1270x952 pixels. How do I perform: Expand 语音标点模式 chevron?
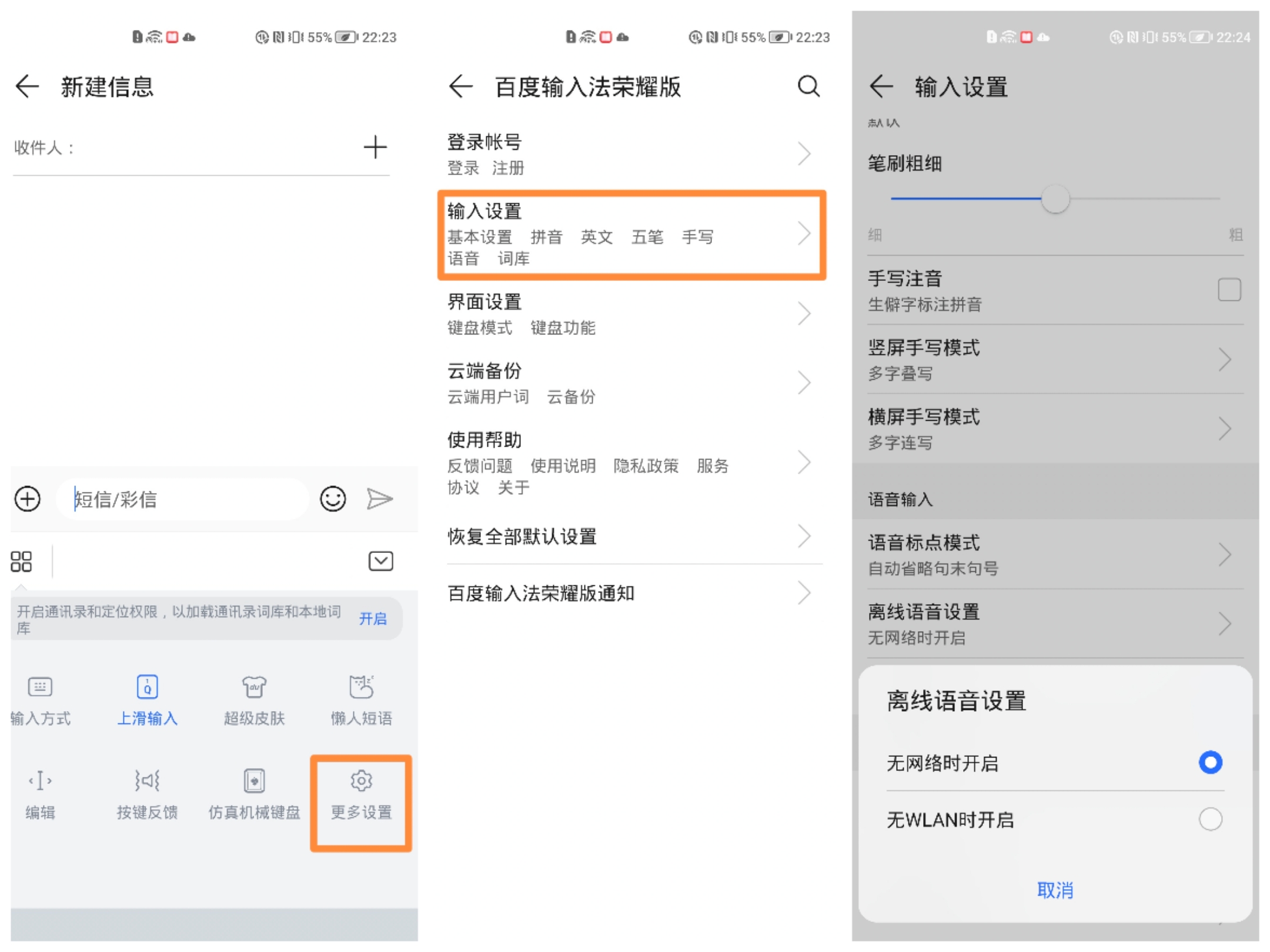1225,554
